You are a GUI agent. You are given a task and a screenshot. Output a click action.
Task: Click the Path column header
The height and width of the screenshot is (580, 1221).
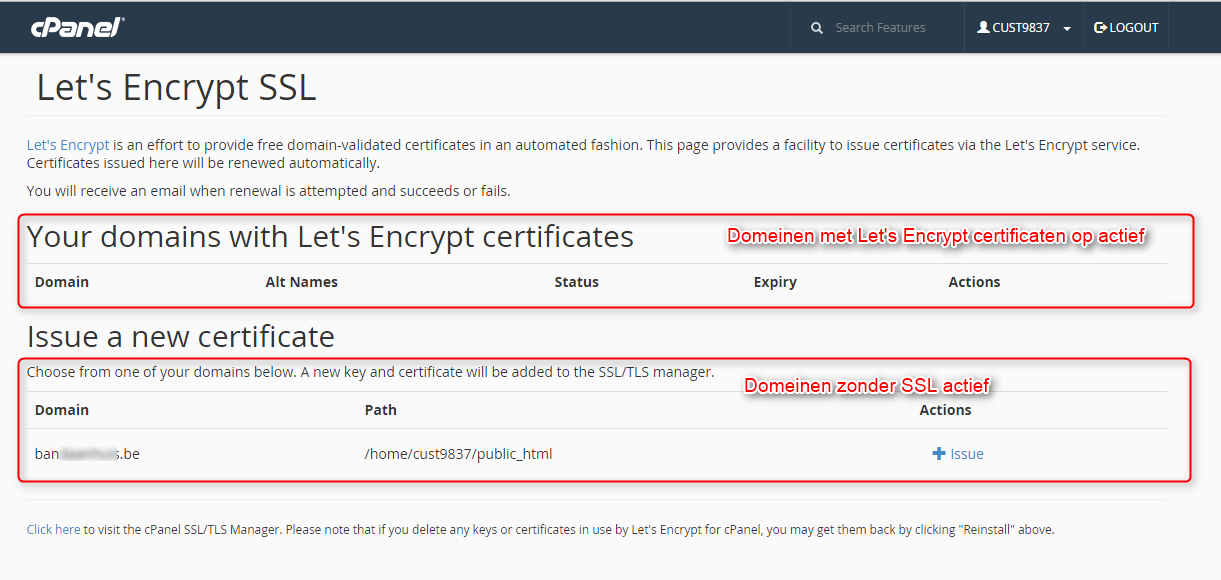tap(381, 410)
